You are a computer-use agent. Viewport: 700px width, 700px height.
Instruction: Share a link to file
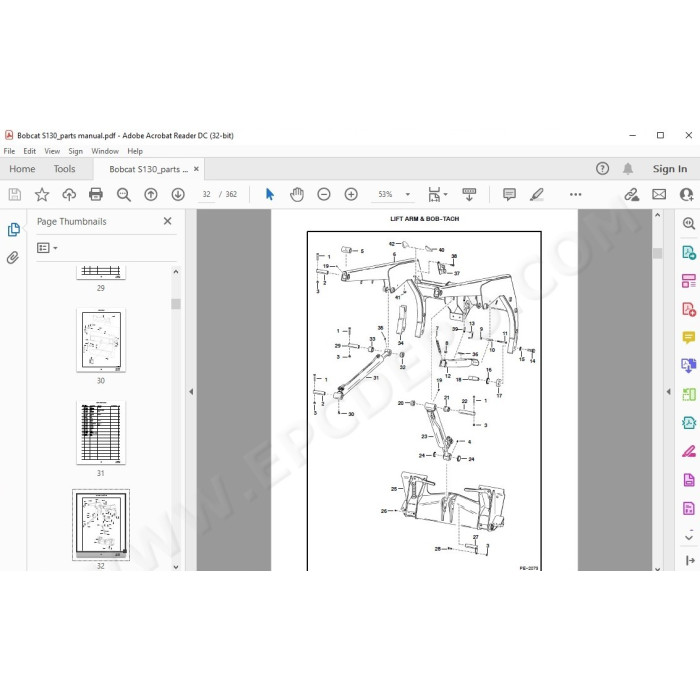[632, 194]
